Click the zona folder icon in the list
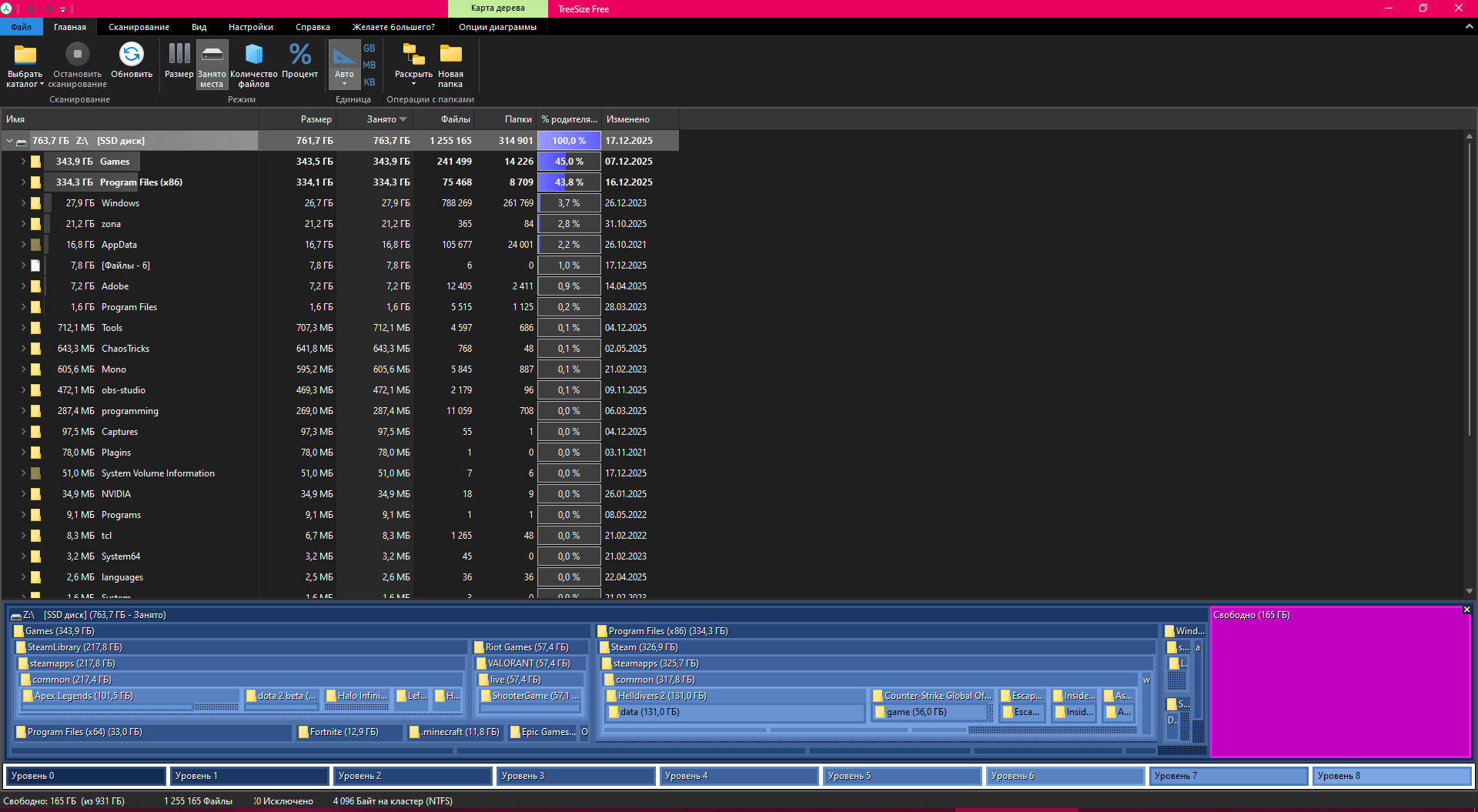 click(x=35, y=224)
